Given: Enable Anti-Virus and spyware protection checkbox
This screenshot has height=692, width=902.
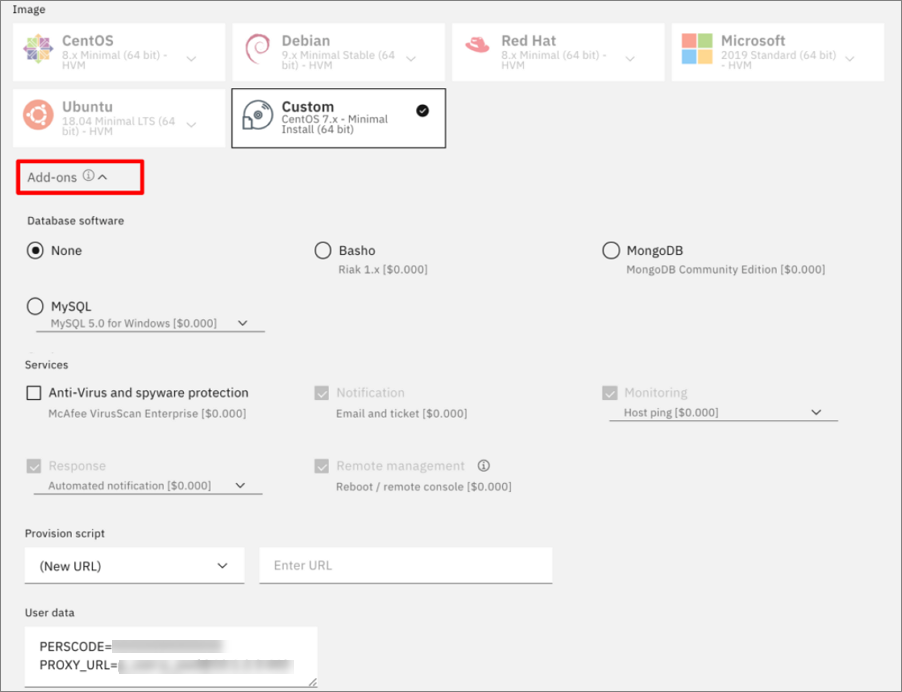Looking at the screenshot, I should tap(35, 393).
